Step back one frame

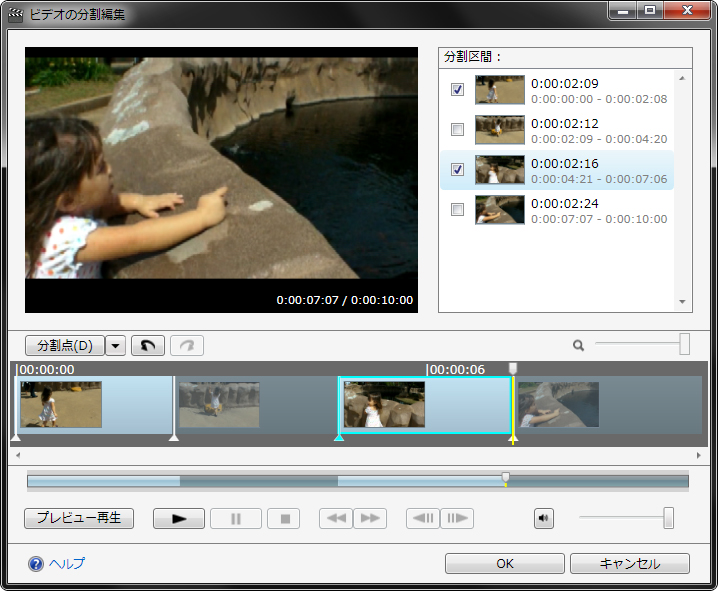[423, 519]
